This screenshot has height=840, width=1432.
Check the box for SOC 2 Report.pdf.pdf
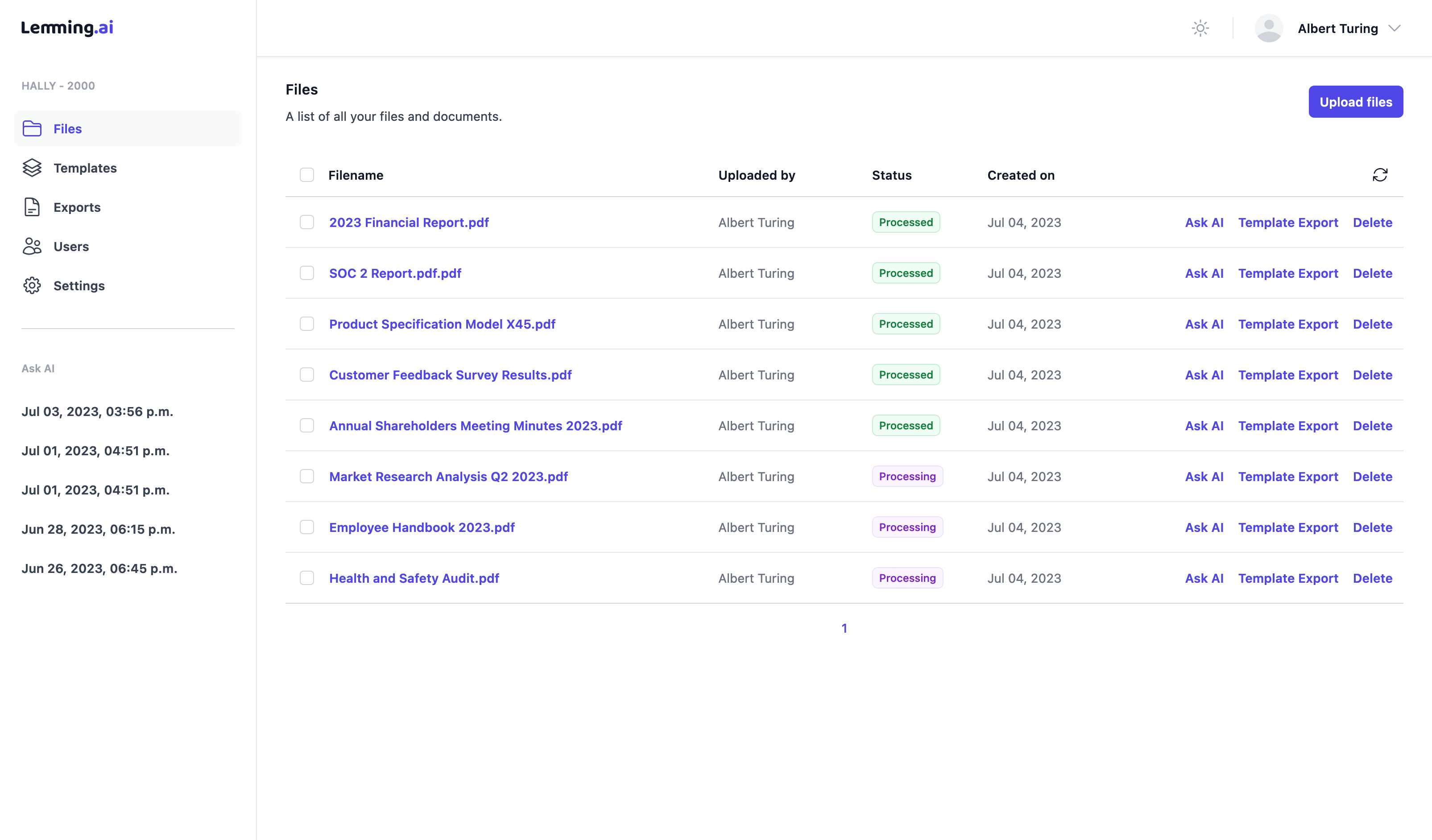pos(307,273)
